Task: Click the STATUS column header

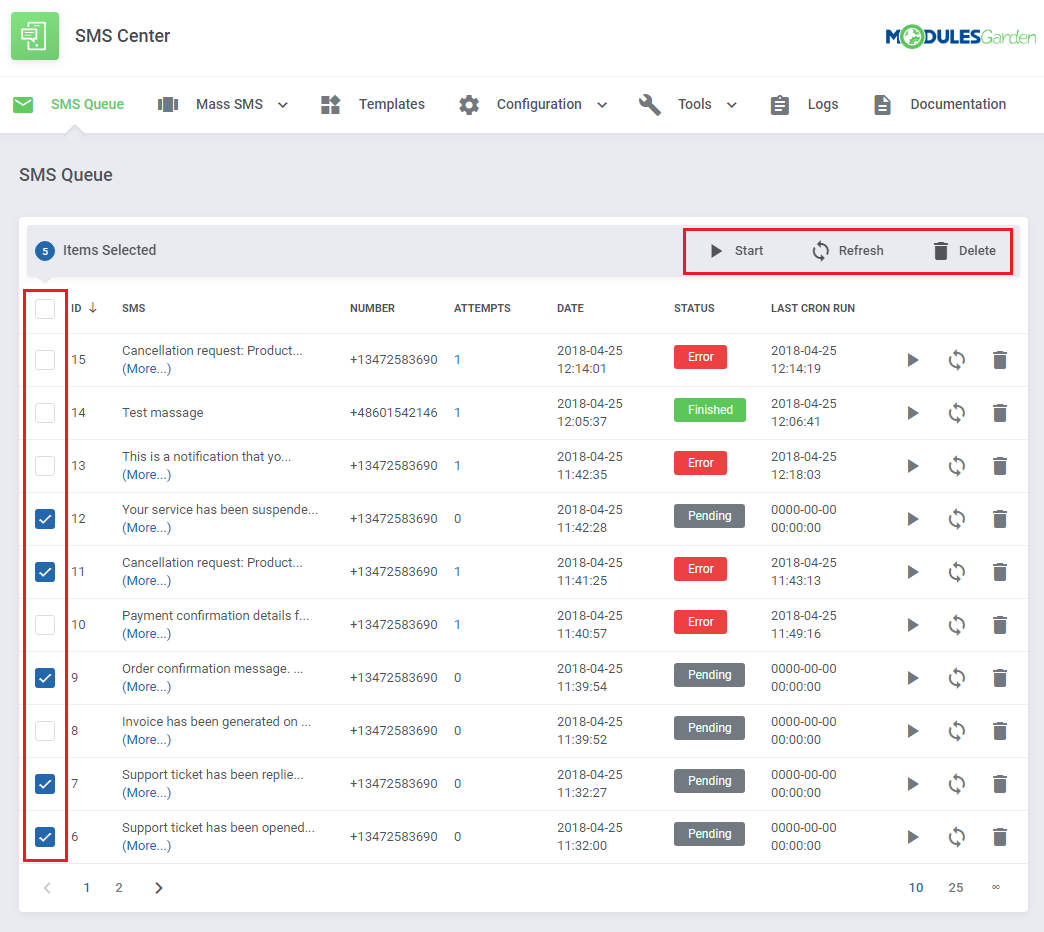Action: pyautogui.click(x=694, y=308)
